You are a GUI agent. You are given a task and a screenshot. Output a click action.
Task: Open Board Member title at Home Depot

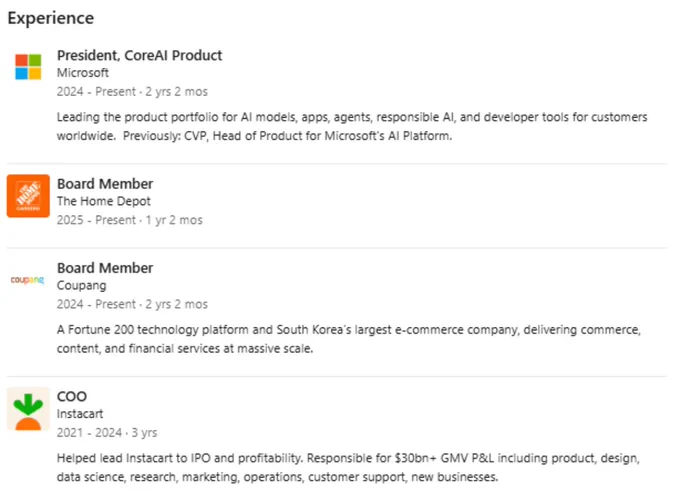105,184
